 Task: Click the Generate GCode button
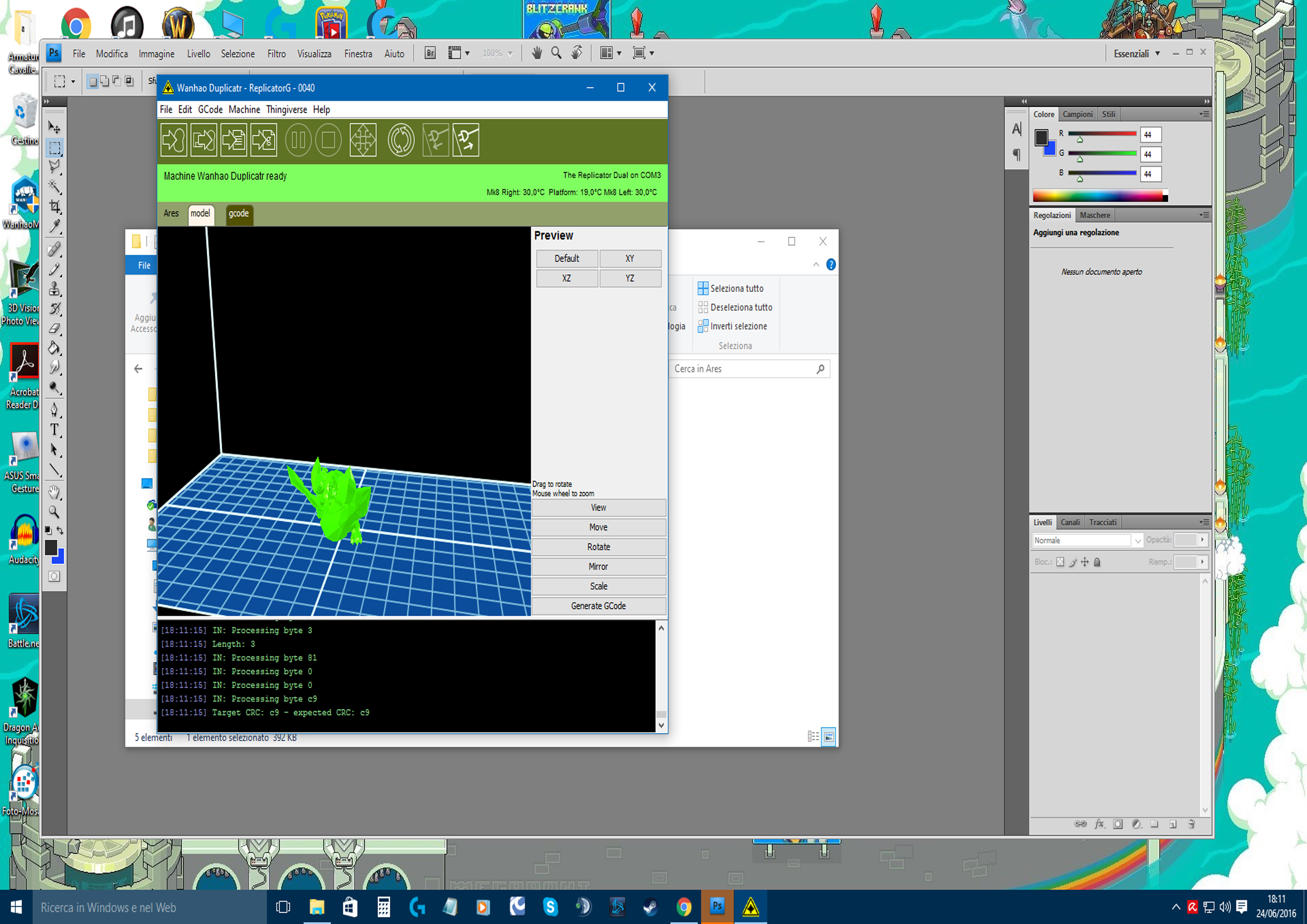pyautogui.click(x=598, y=606)
